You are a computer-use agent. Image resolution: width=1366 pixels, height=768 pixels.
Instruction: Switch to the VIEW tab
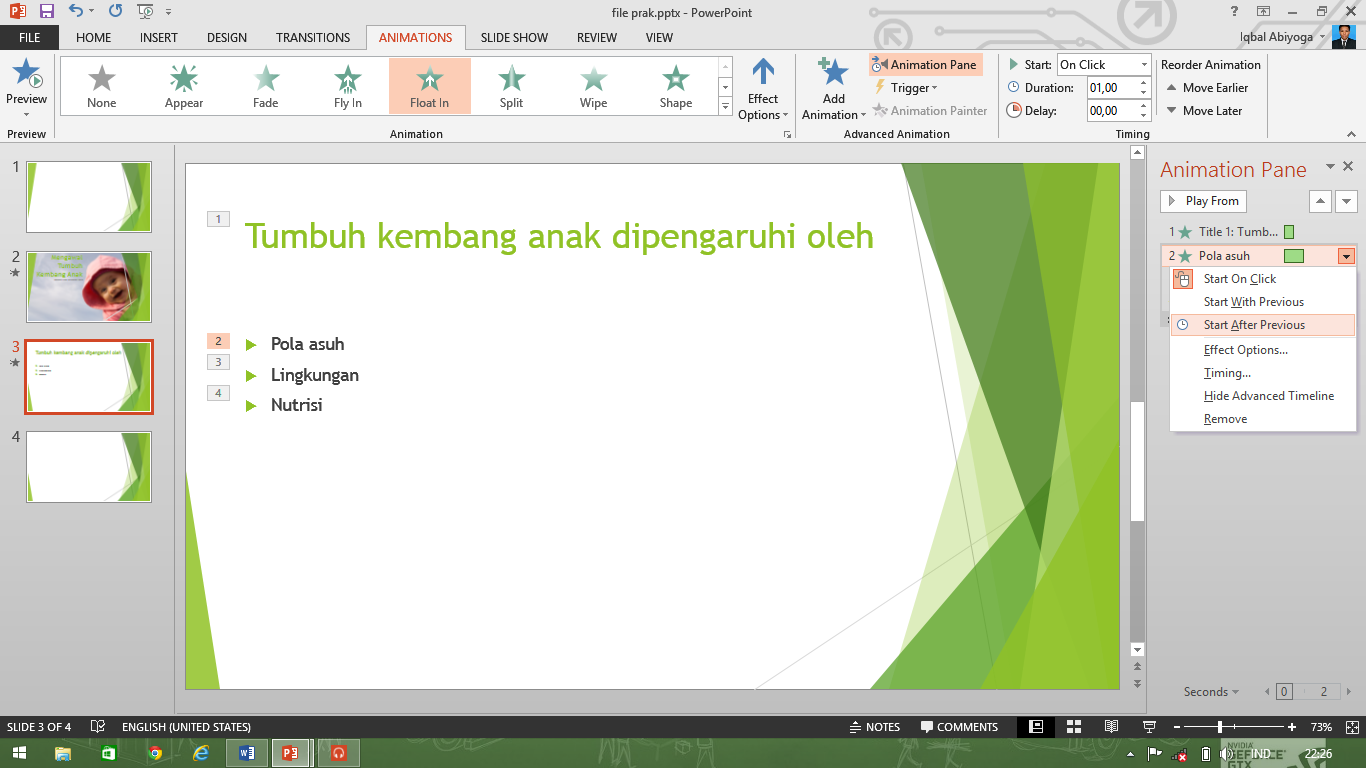(x=659, y=37)
